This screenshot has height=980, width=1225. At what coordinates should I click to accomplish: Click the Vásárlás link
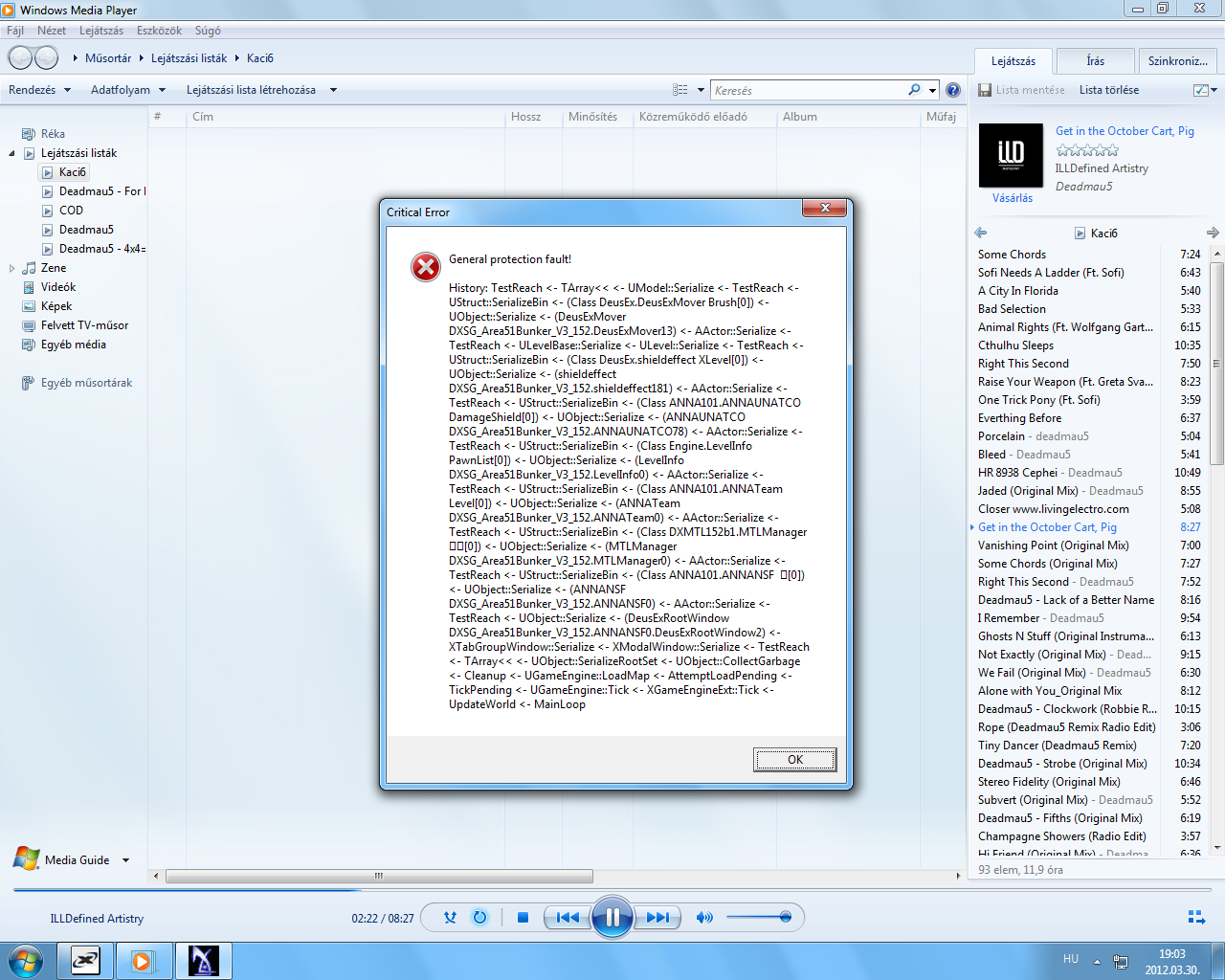[1012, 198]
